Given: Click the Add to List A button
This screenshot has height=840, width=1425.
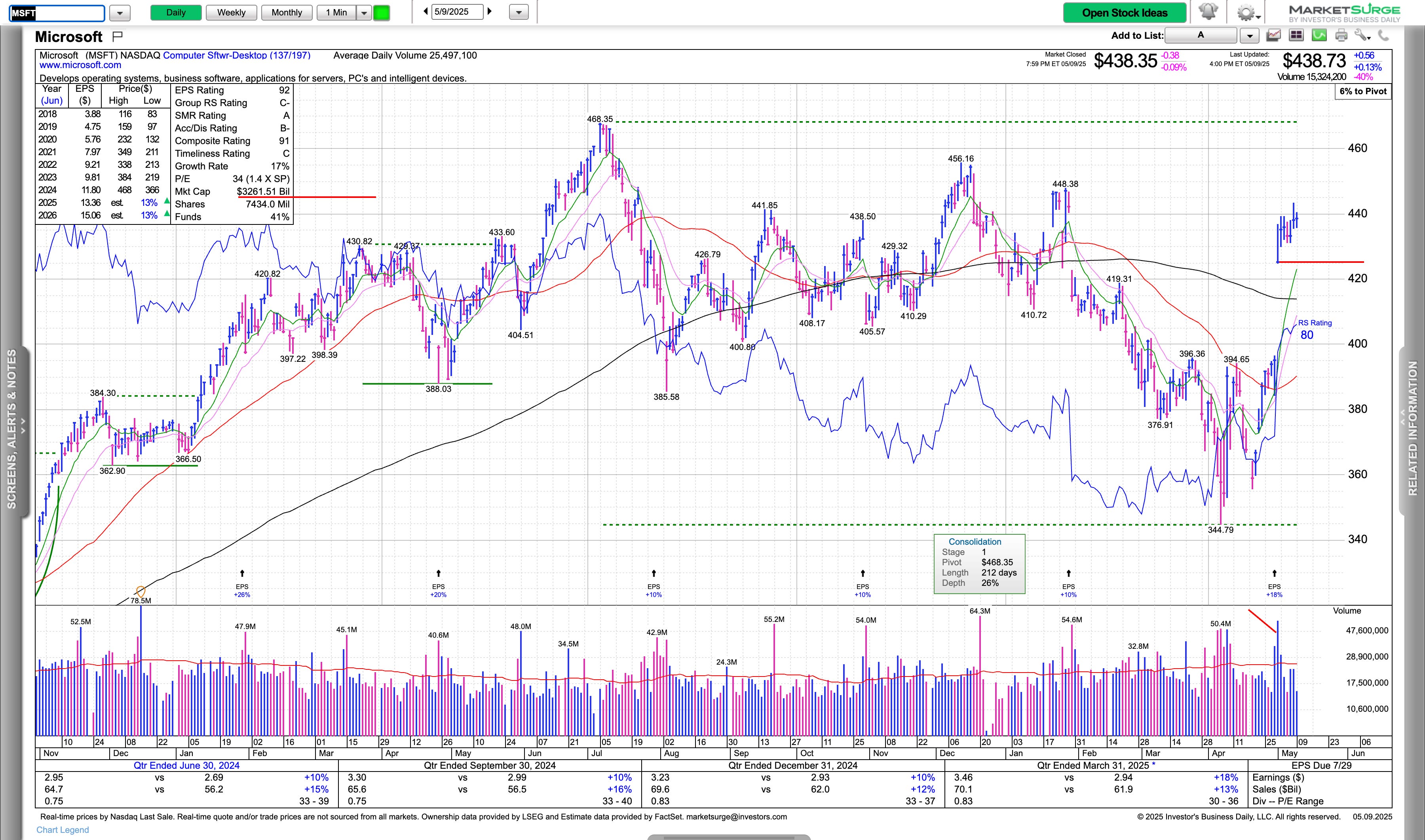Looking at the screenshot, I should [1200, 35].
